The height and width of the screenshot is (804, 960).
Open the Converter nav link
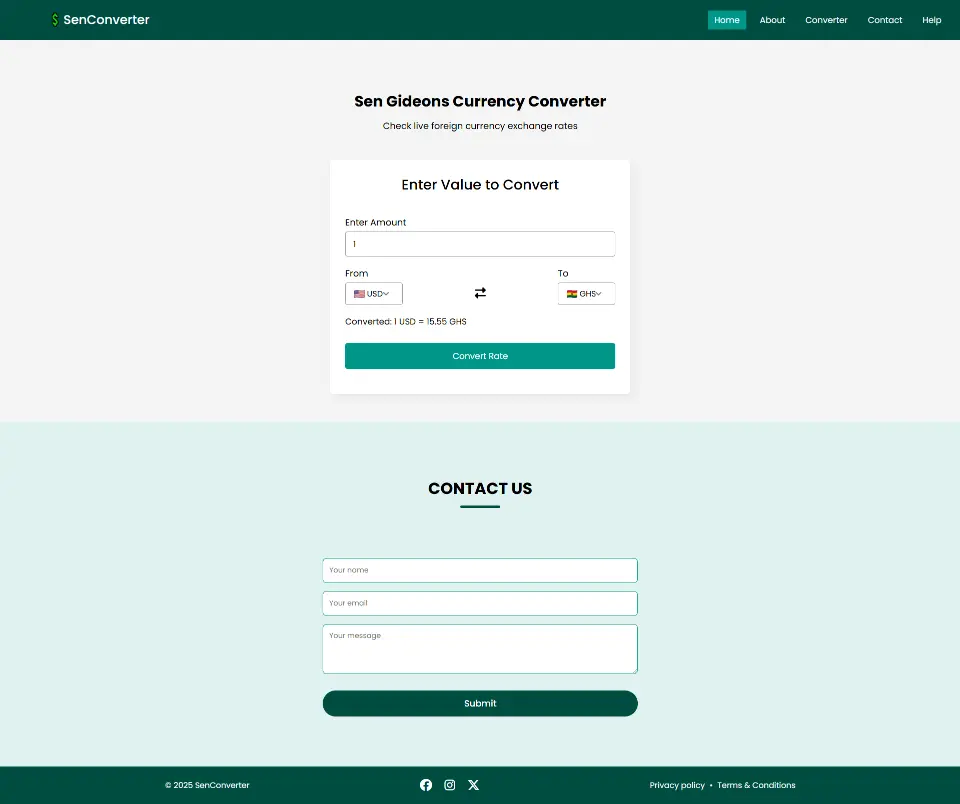[x=826, y=20]
